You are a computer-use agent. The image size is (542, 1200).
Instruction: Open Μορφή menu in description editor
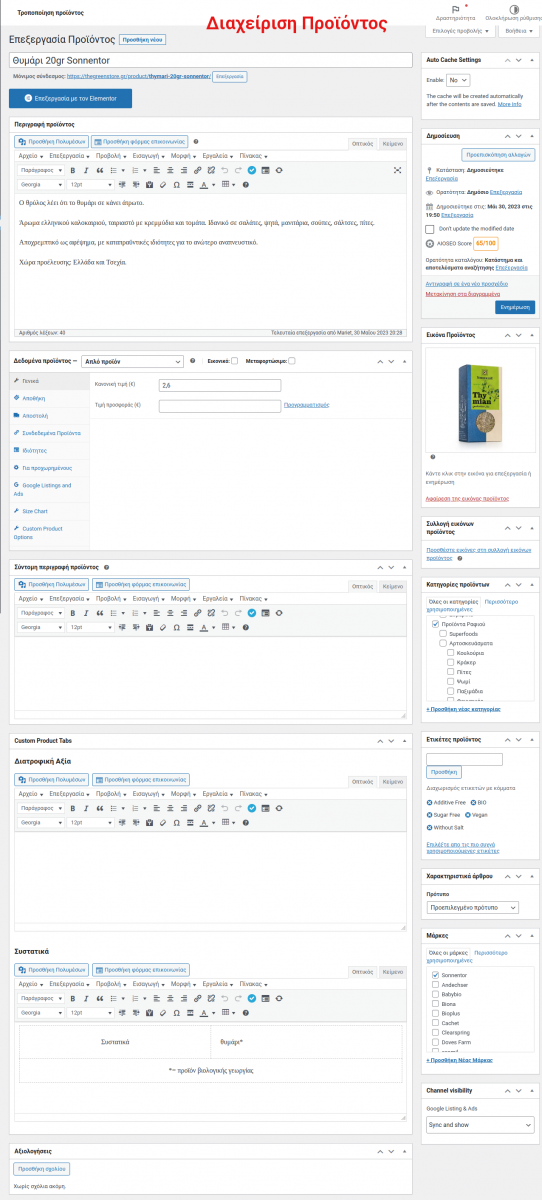pyautogui.click(x=183, y=156)
